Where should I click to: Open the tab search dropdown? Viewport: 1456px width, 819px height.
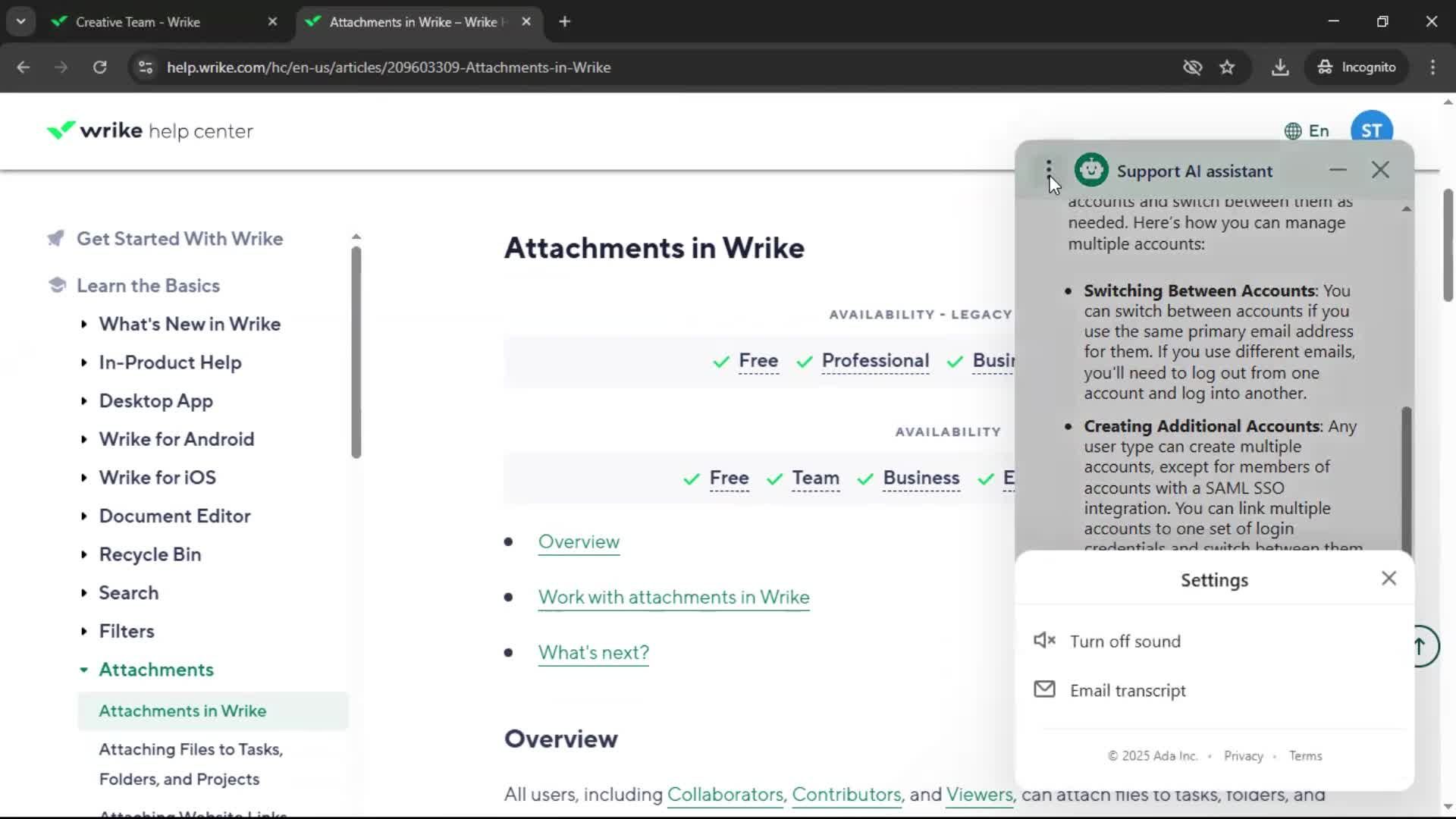coord(20,22)
